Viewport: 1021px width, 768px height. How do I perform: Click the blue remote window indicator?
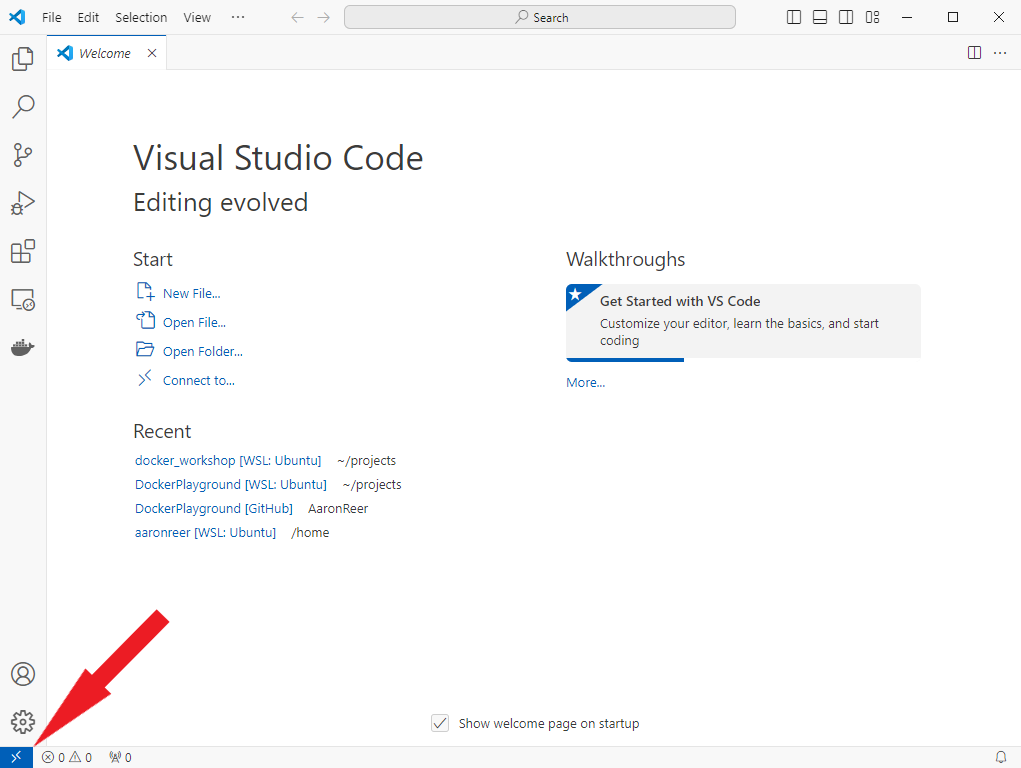pos(16,757)
